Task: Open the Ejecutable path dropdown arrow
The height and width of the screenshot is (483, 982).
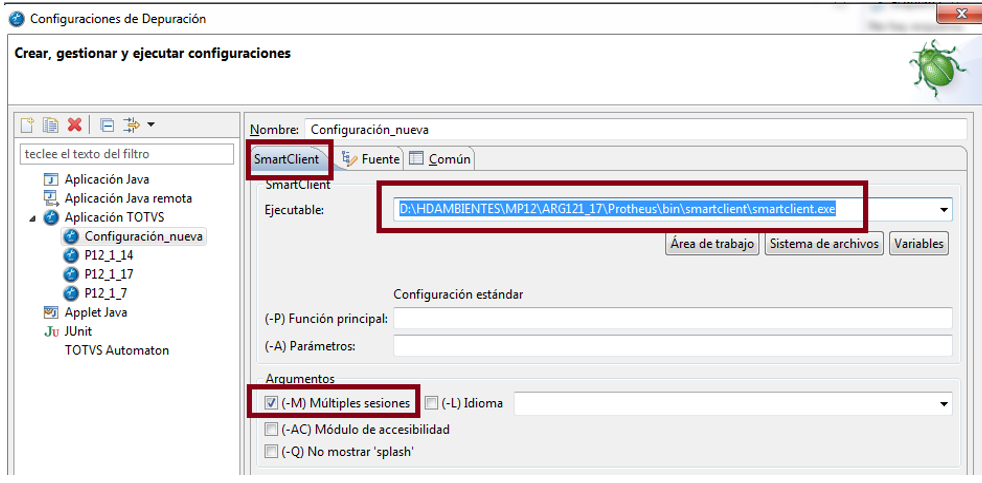Action: [x=943, y=210]
